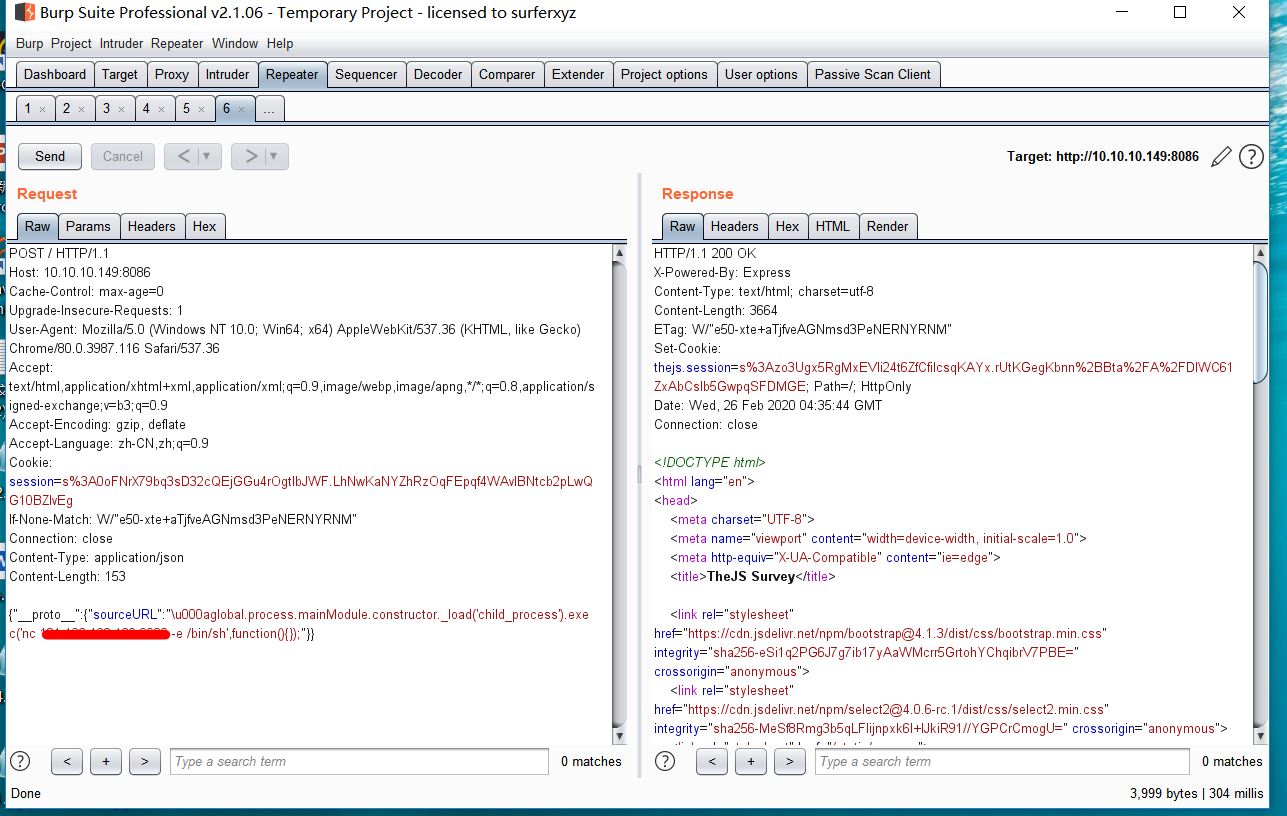Open the User options tab
This screenshot has width=1287, height=816.
(761, 74)
